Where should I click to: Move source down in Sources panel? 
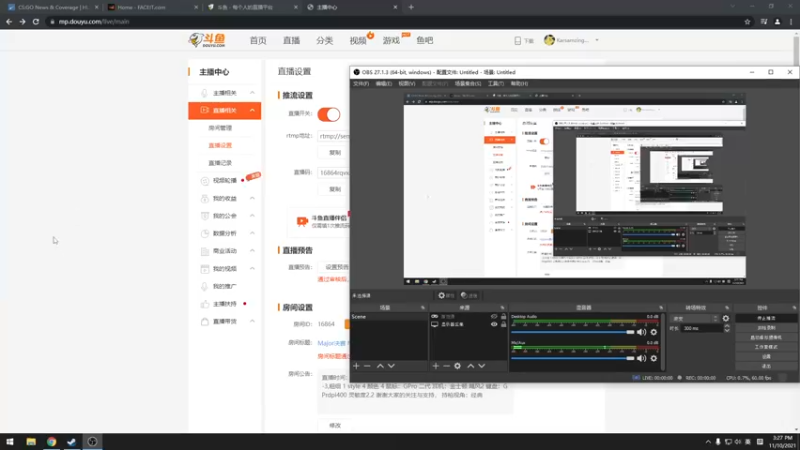[482, 366]
